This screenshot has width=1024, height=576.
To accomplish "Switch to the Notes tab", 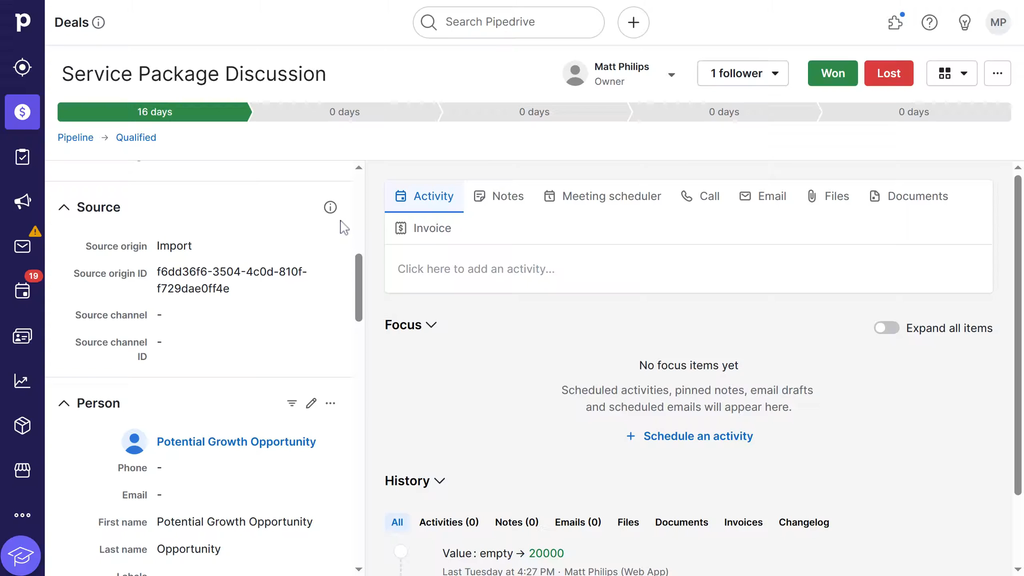I will [x=498, y=196].
